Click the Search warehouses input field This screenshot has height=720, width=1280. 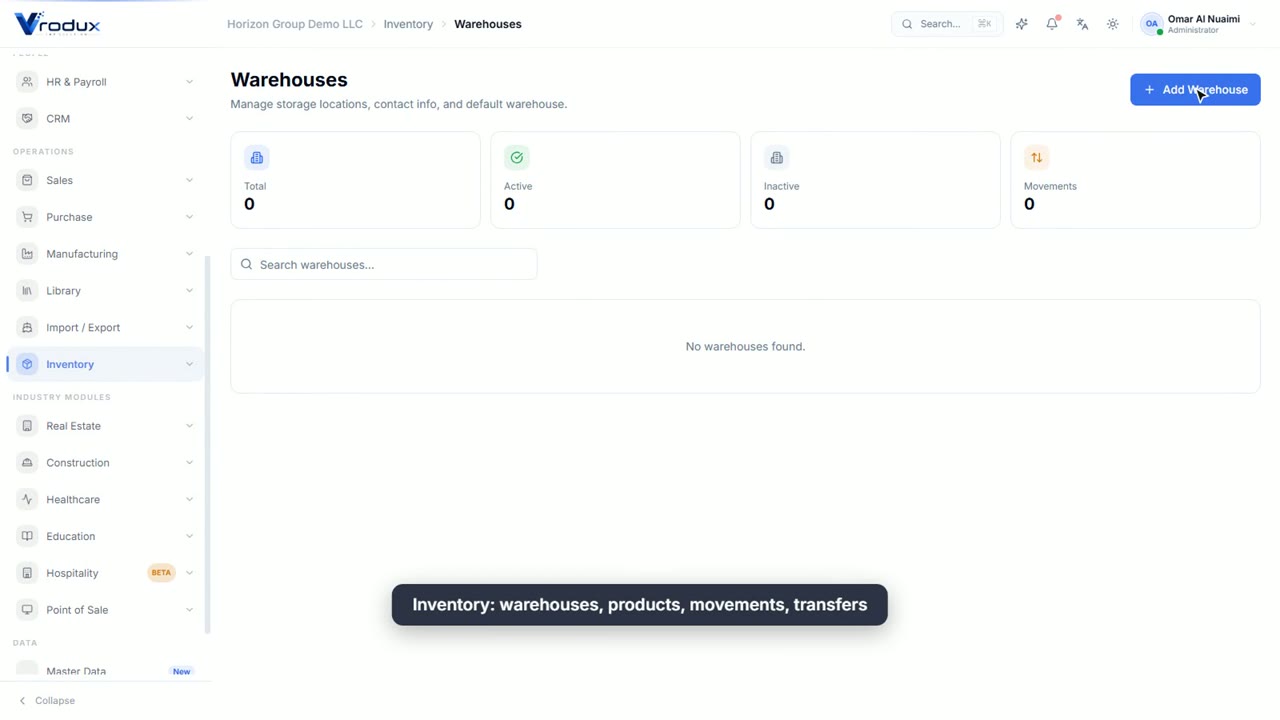[384, 264]
